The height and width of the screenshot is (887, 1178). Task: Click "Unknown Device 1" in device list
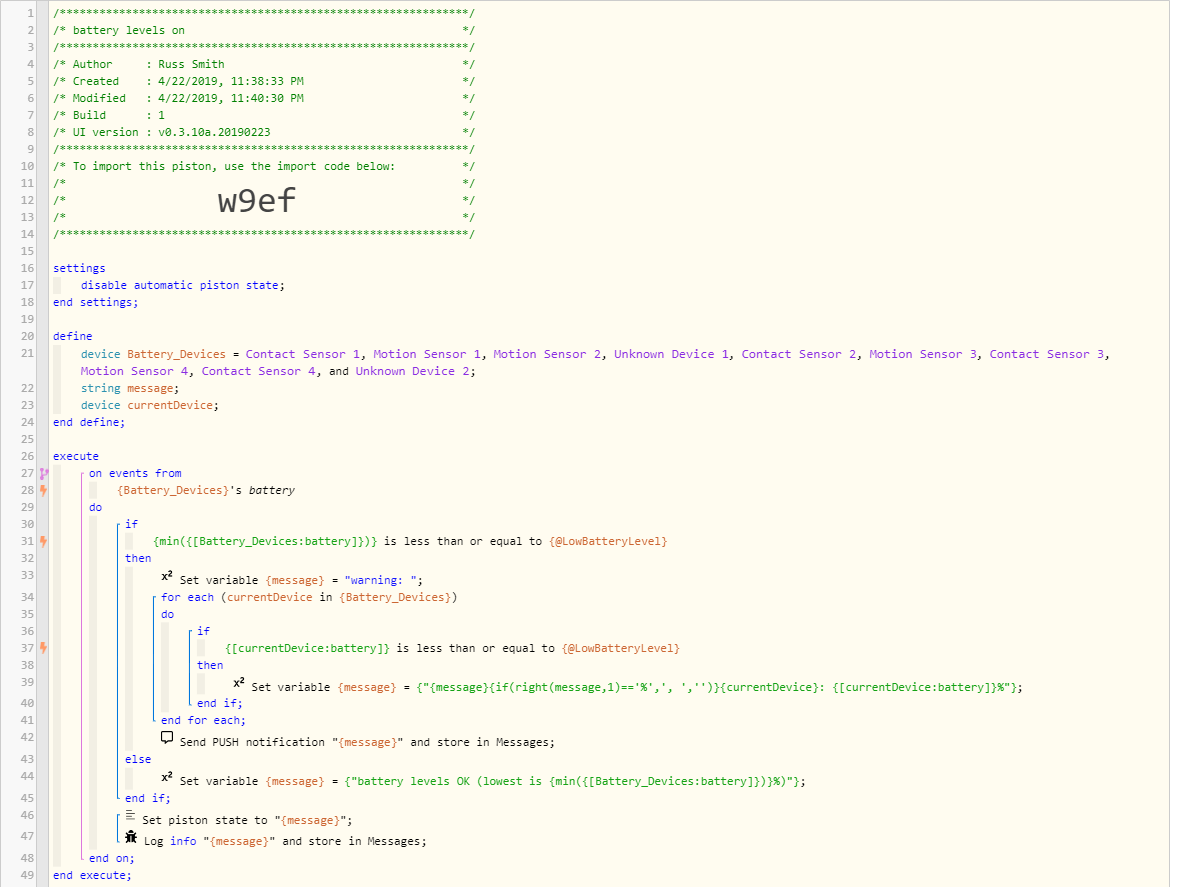(x=672, y=354)
